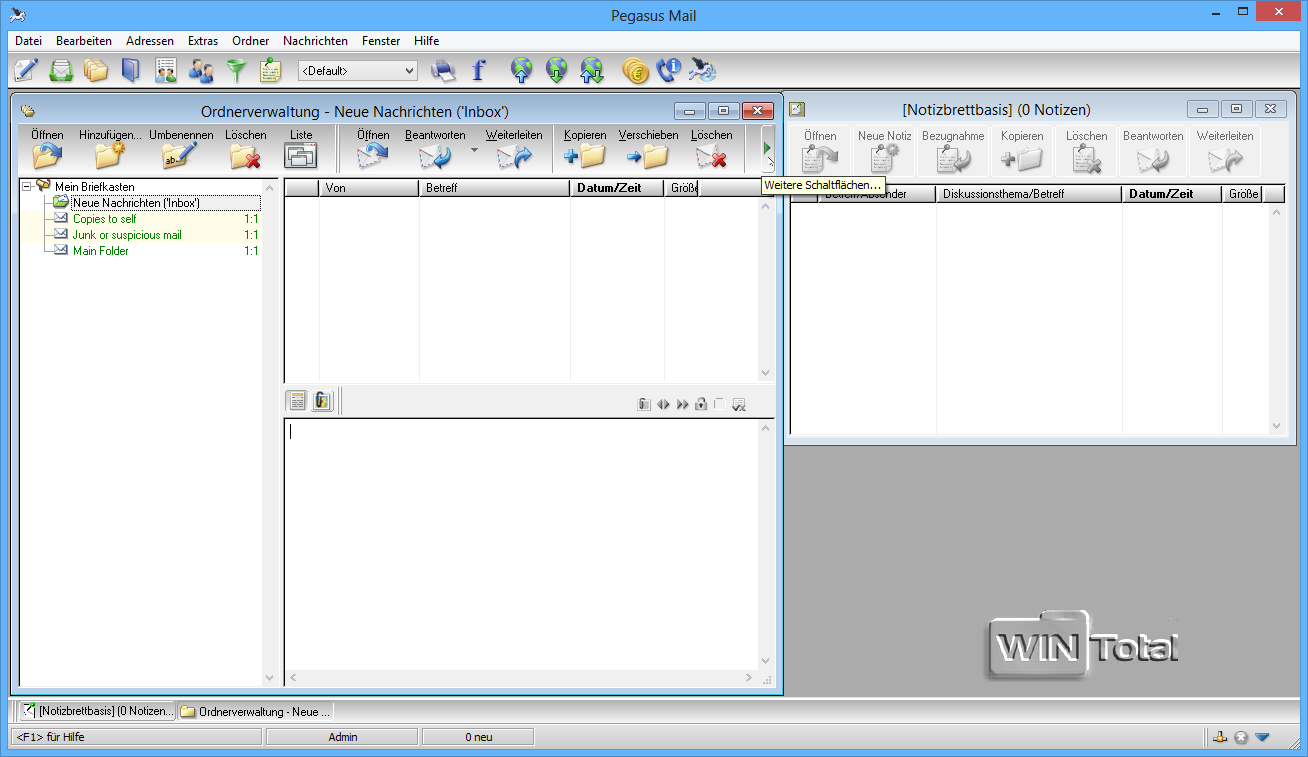This screenshot has width=1308, height=757.
Task: Open the new mail inbox tray icon
Action: 62,70
